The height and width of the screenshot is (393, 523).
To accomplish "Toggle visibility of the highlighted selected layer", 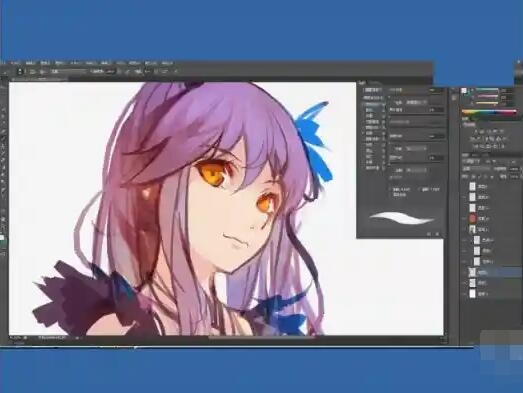I will (465, 272).
